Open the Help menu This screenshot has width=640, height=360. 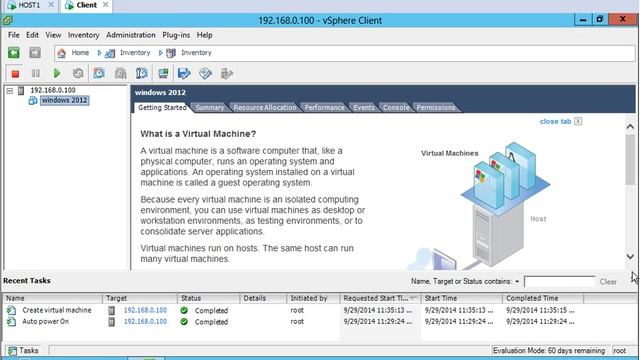(204, 35)
